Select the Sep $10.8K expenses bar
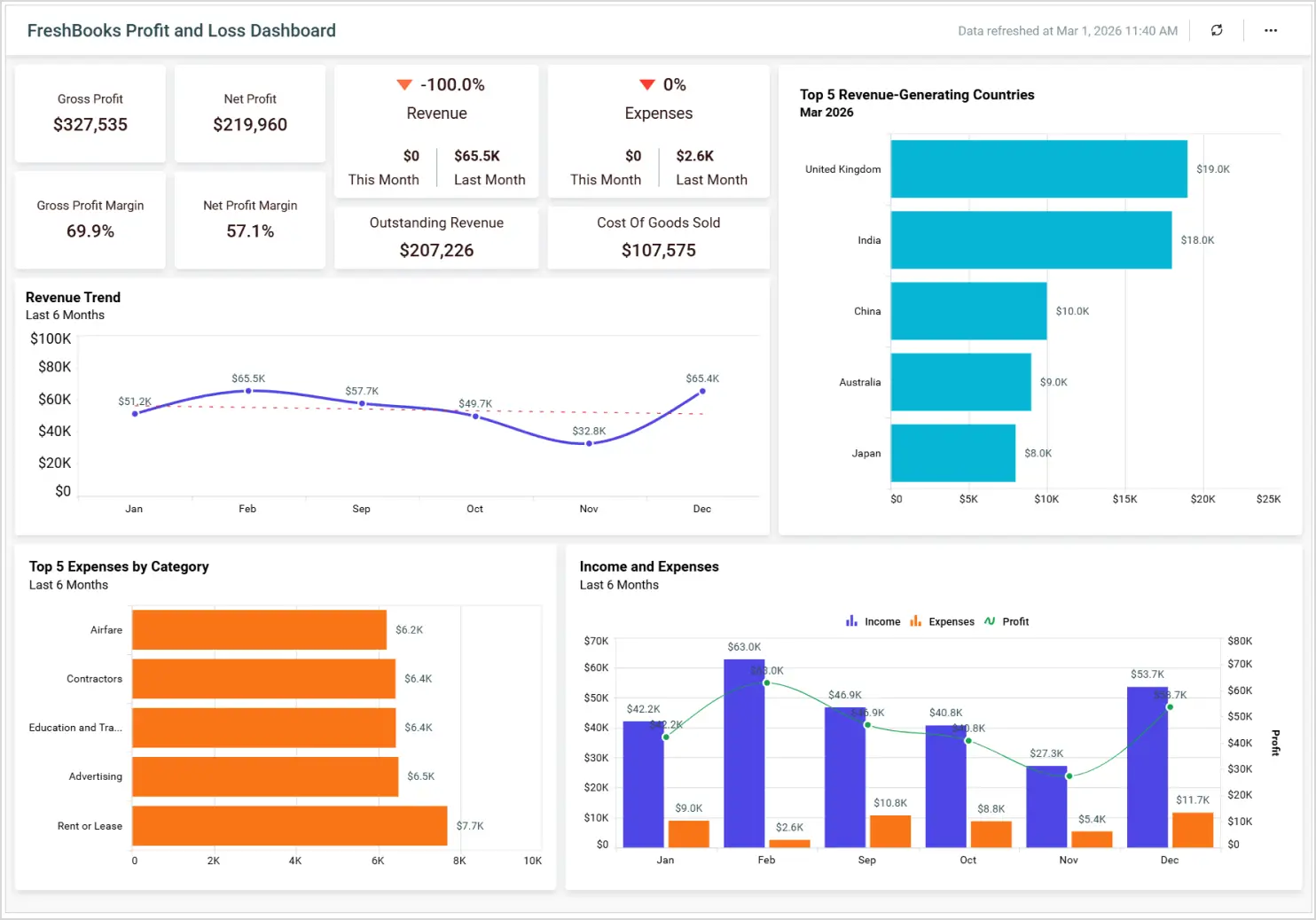This screenshot has width=1316, height=920. pos(890,831)
